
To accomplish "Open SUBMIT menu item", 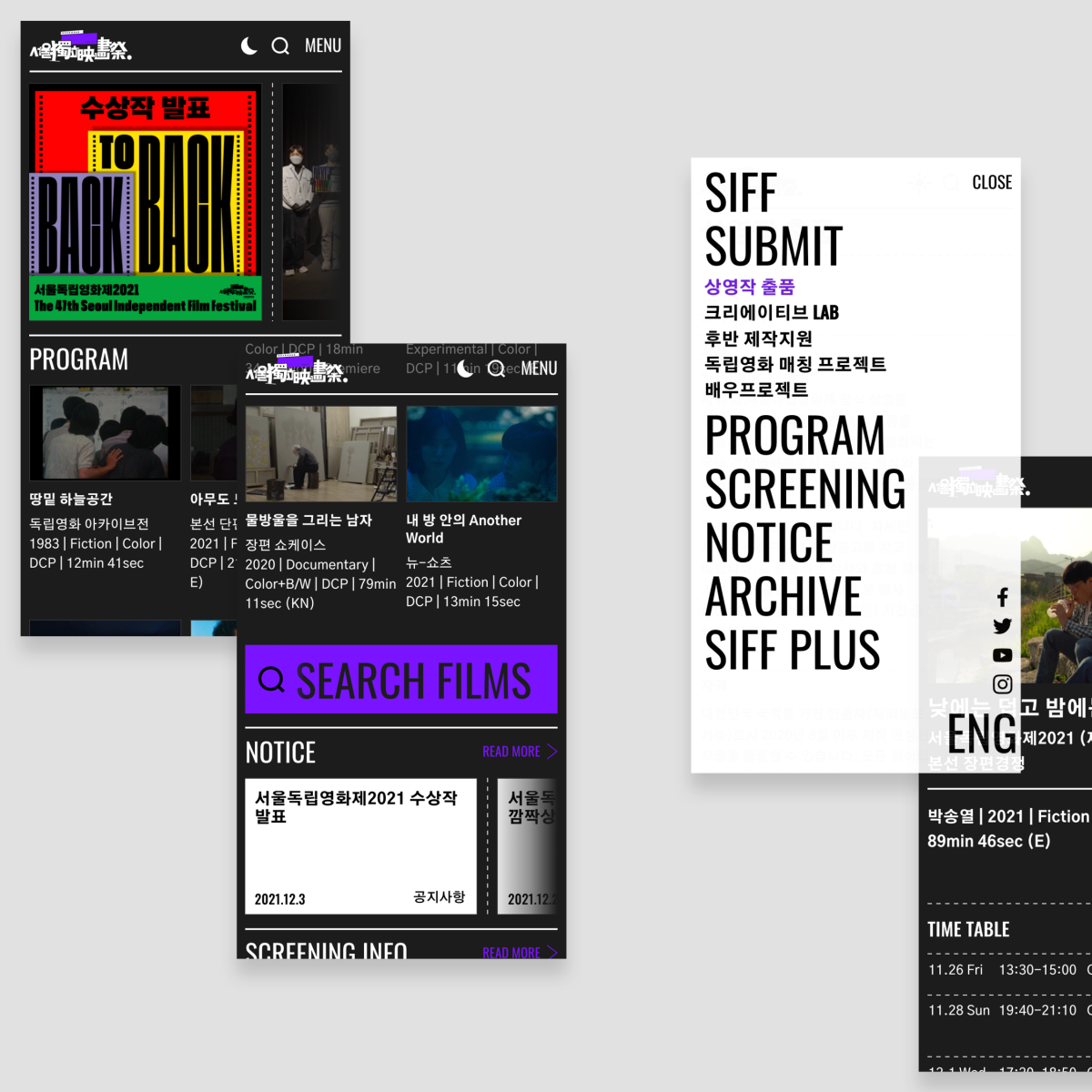I will pos(773,247).
